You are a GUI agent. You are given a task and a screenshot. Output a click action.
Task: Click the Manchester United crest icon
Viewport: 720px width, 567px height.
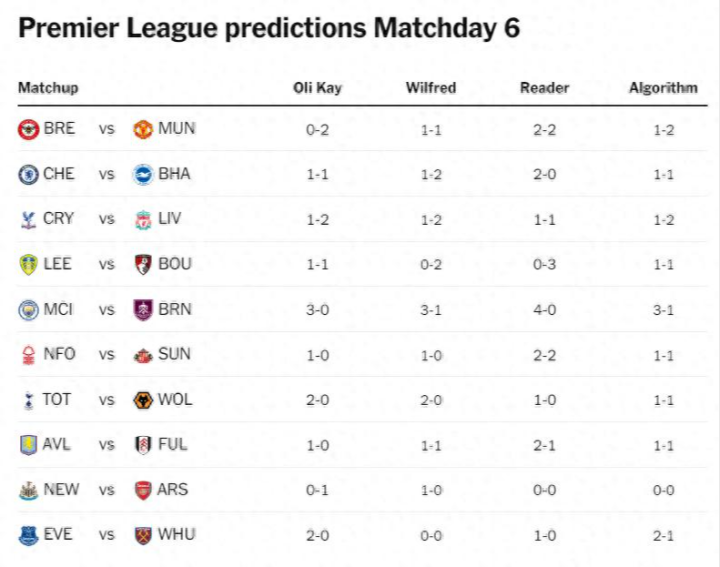click(x=143, y=129)
